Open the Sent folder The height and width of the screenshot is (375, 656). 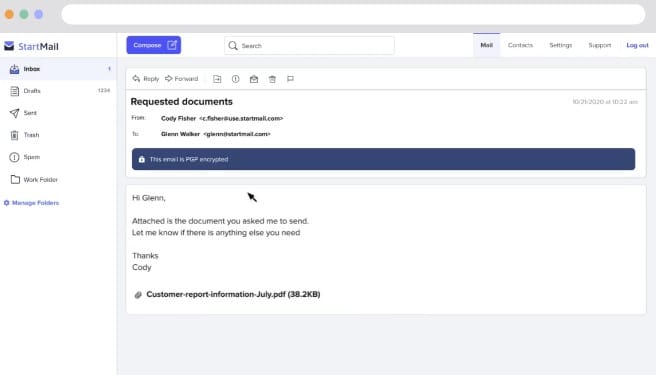[58, 113]
